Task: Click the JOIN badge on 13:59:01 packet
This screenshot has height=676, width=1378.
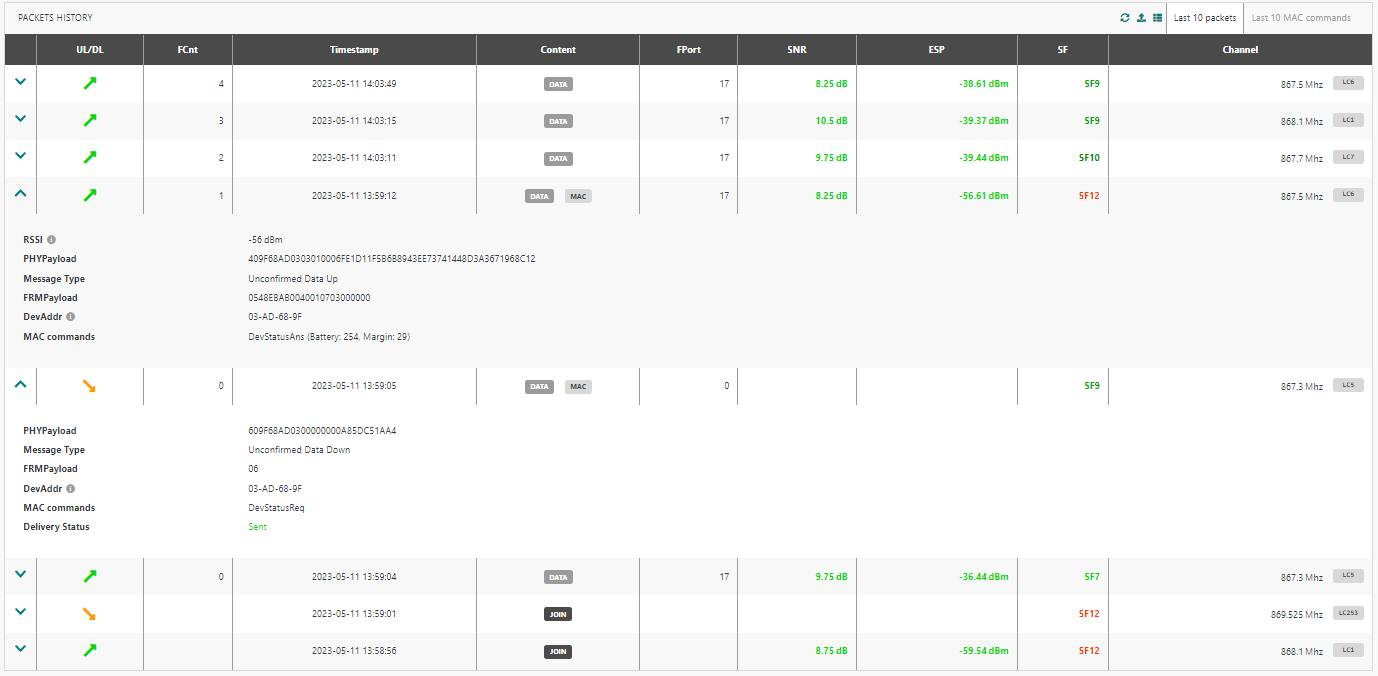Action: [558, 614]
